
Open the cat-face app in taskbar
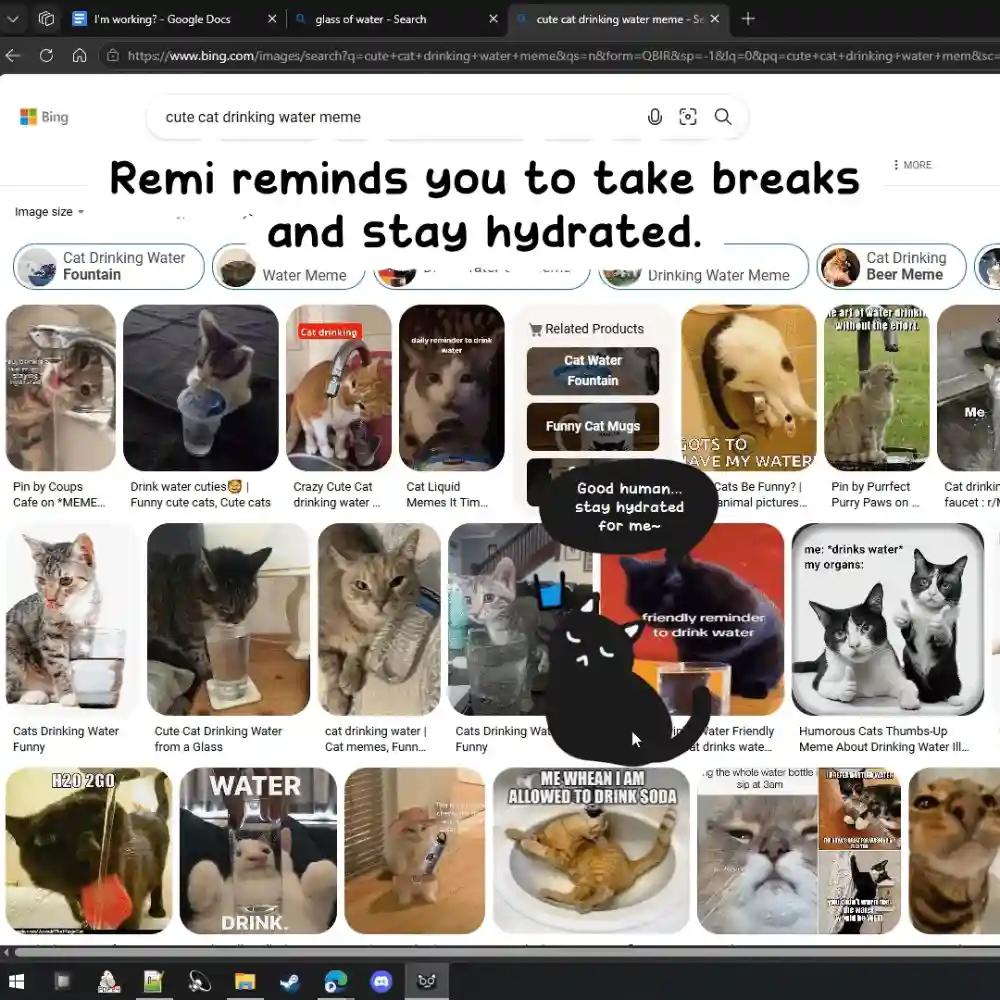point(427,981)
